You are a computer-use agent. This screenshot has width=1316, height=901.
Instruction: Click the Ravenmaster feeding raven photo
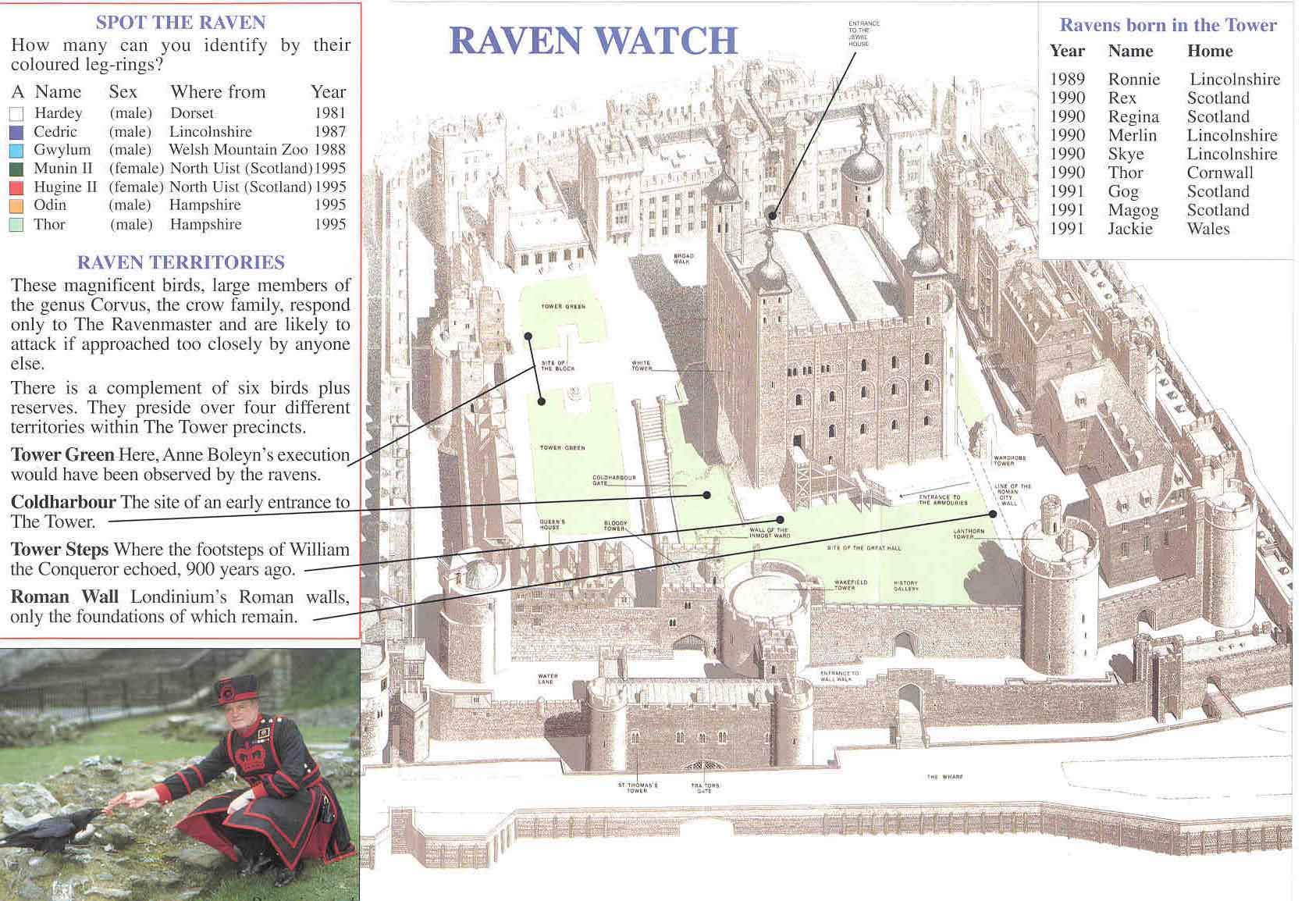coord(180,774)
